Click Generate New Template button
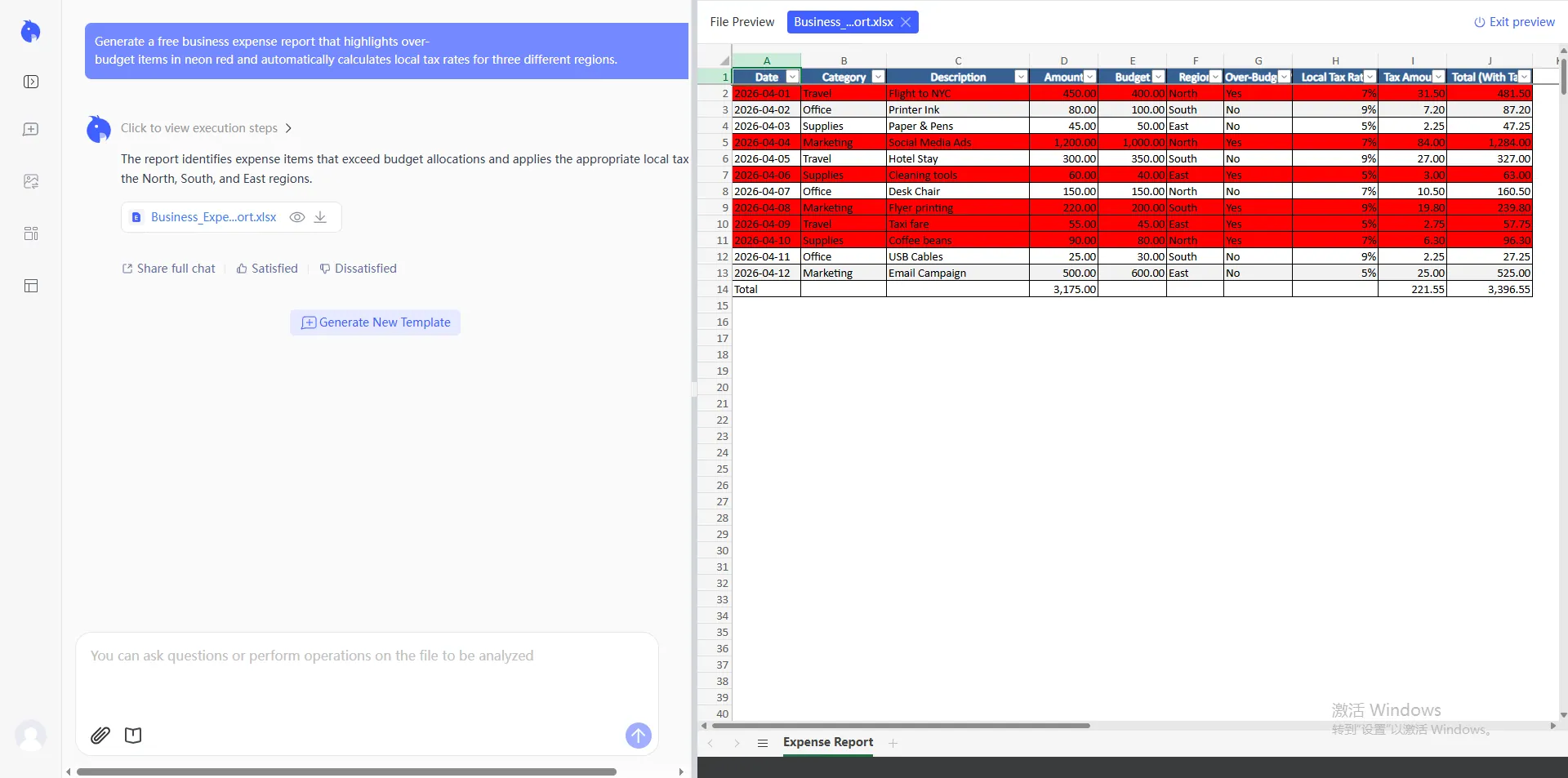This screenshot has height=778, width=1568. click(x=376, y=322)
